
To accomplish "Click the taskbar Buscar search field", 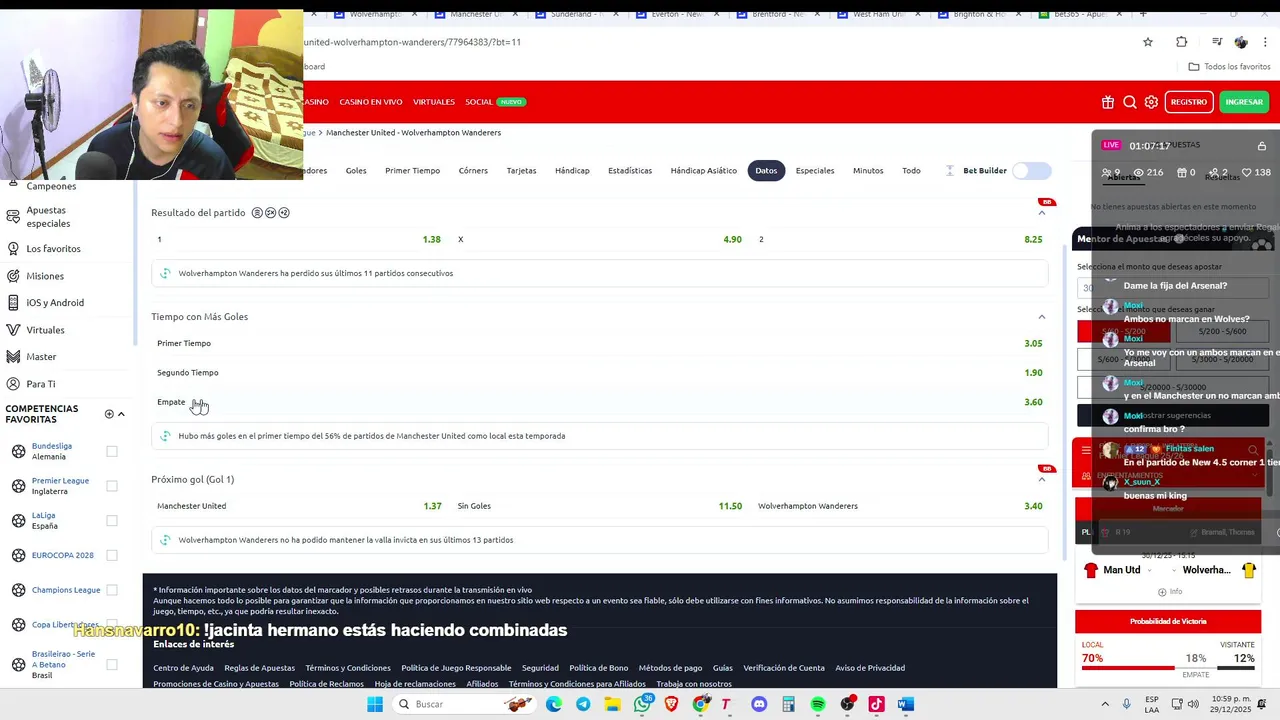I will pyautogui.click(x=464, y=704).
